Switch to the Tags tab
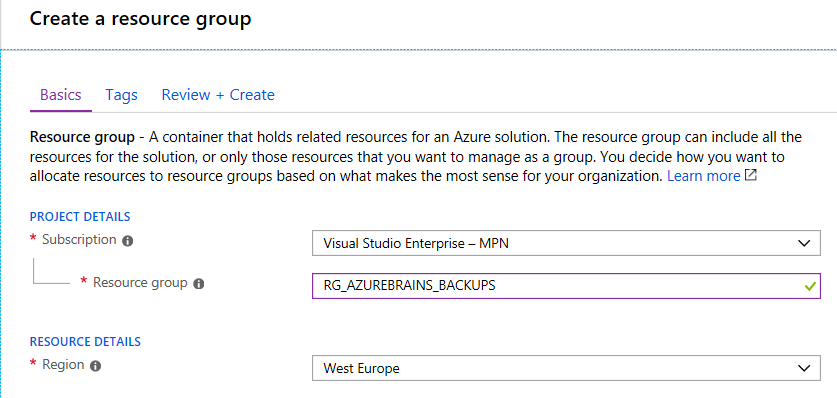 (x=122, y=95)
